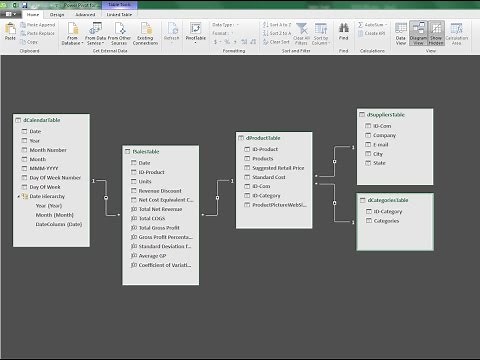Screen dimensions: 480x360
Task: Select Categories field in dCategoriesTable
Action: pos(386,221)
